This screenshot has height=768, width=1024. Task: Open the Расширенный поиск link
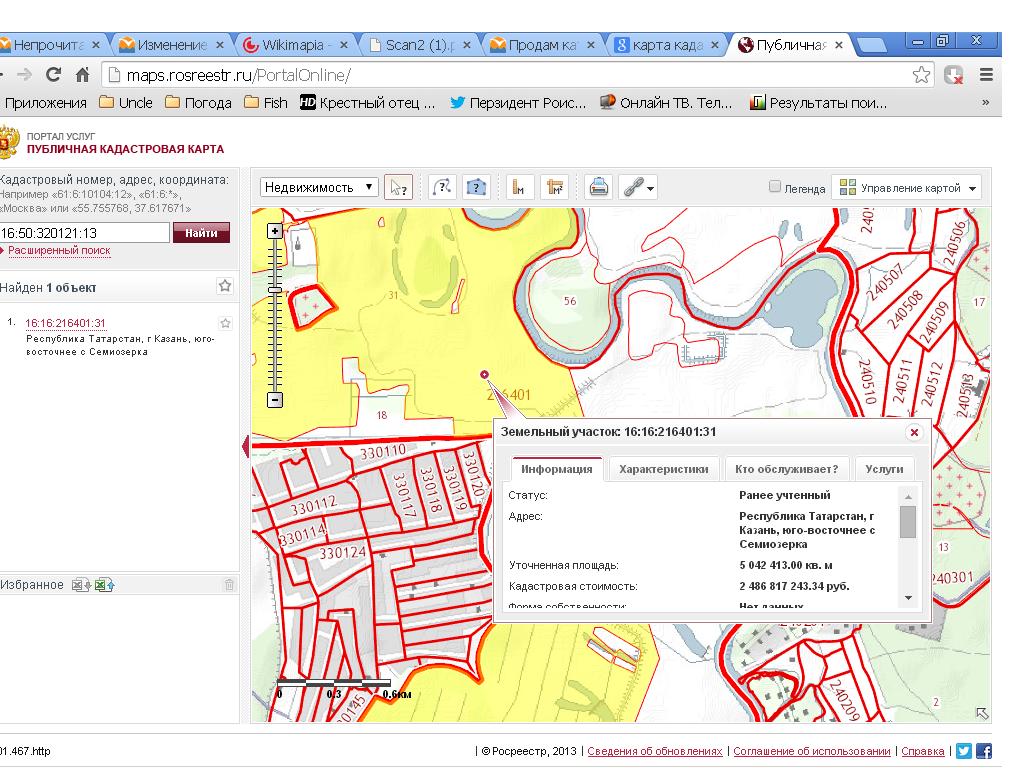pos(59,251)
